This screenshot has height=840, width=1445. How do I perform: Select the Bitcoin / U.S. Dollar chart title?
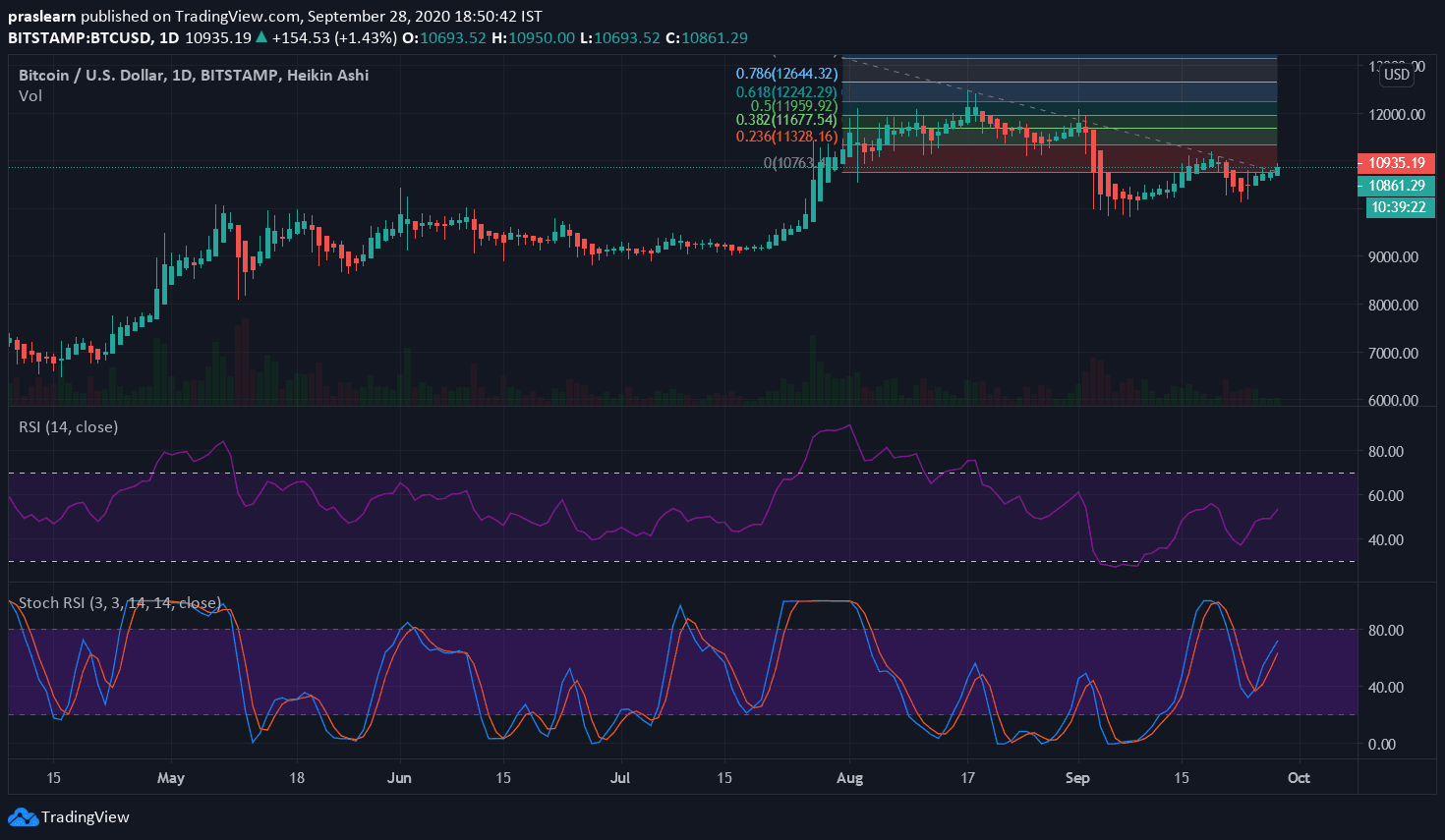pyautogui.click(x=194, y=75)
